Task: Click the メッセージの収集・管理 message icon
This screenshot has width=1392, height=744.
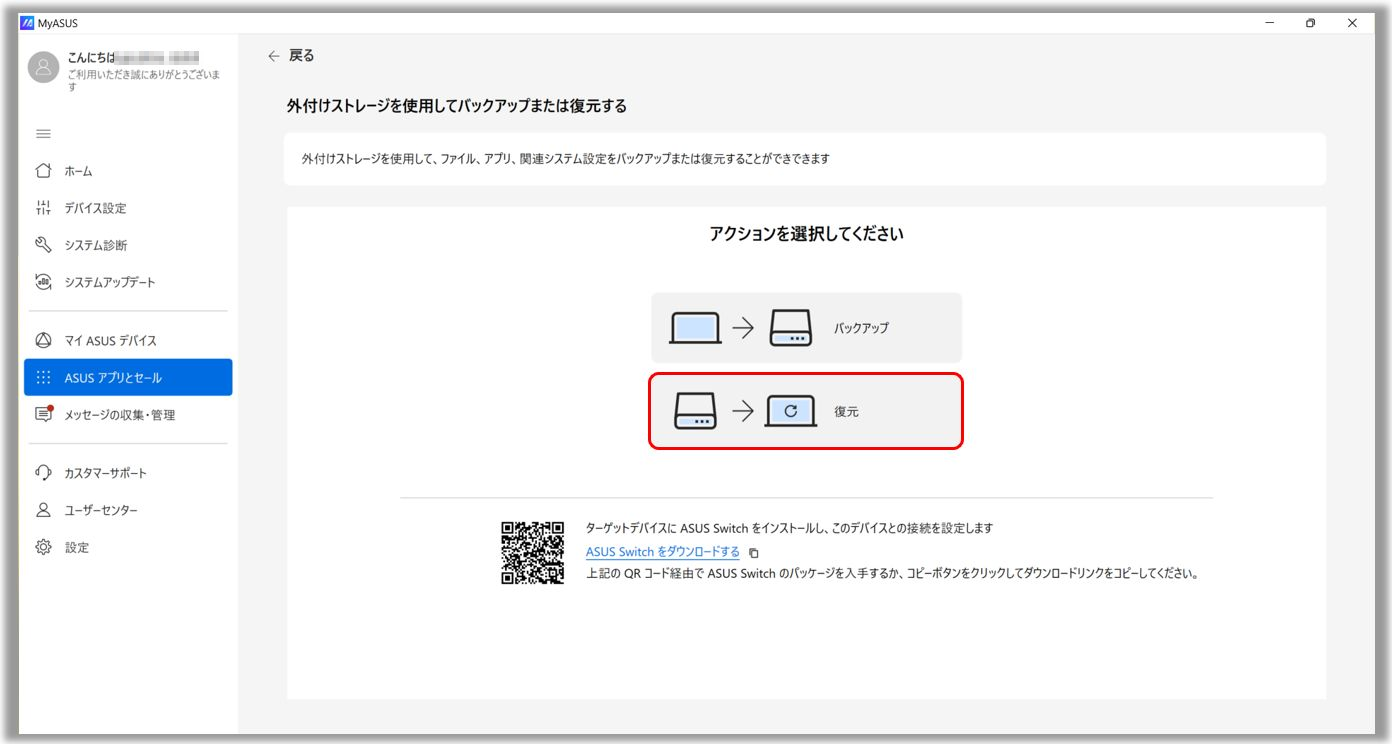Action: [43, 414]
